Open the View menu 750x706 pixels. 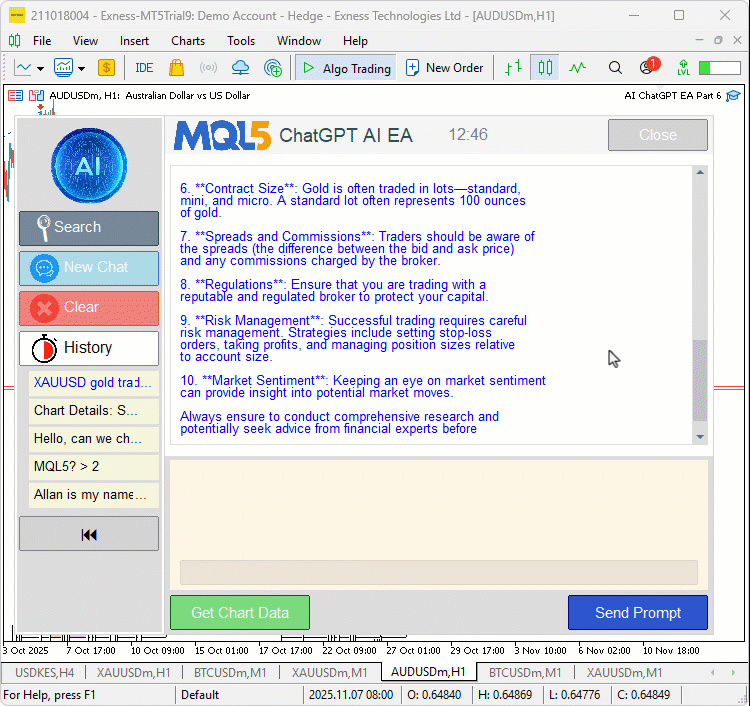tap(85, 41)
